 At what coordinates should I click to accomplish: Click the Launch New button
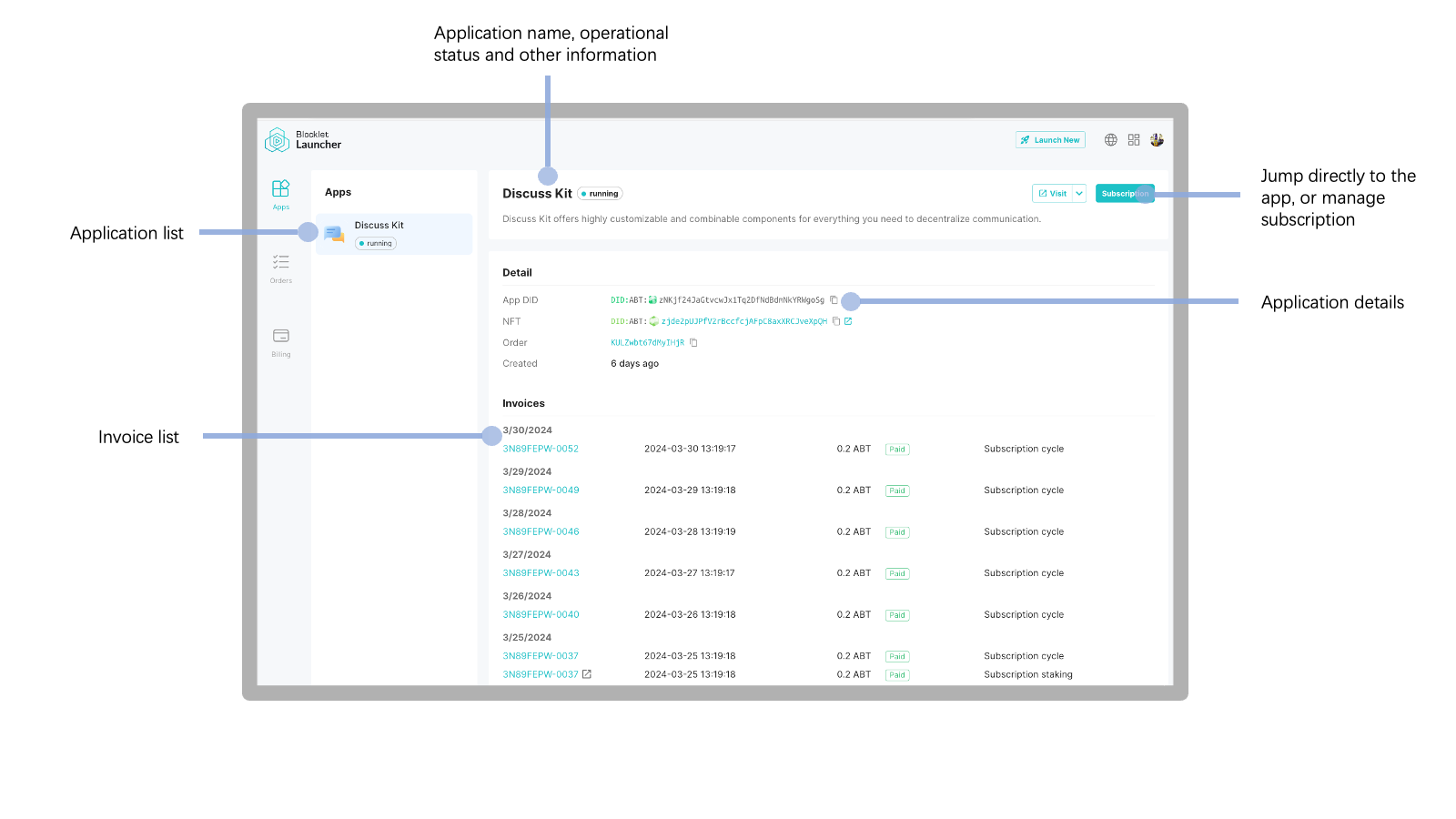point(1050,140)
